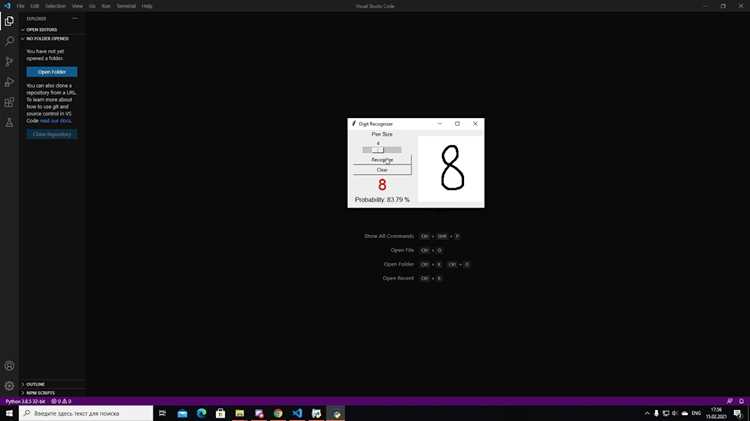
Task: Open the Source Control view
Action: coord(9,62)
